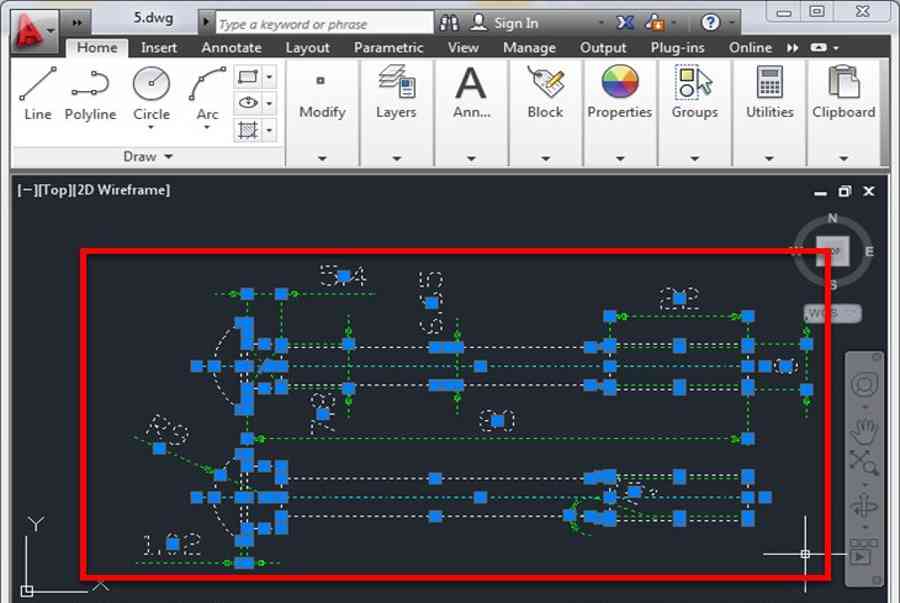Open the WCS coordinate system dropdown
900x603 pixels.
tap(830, 314)
